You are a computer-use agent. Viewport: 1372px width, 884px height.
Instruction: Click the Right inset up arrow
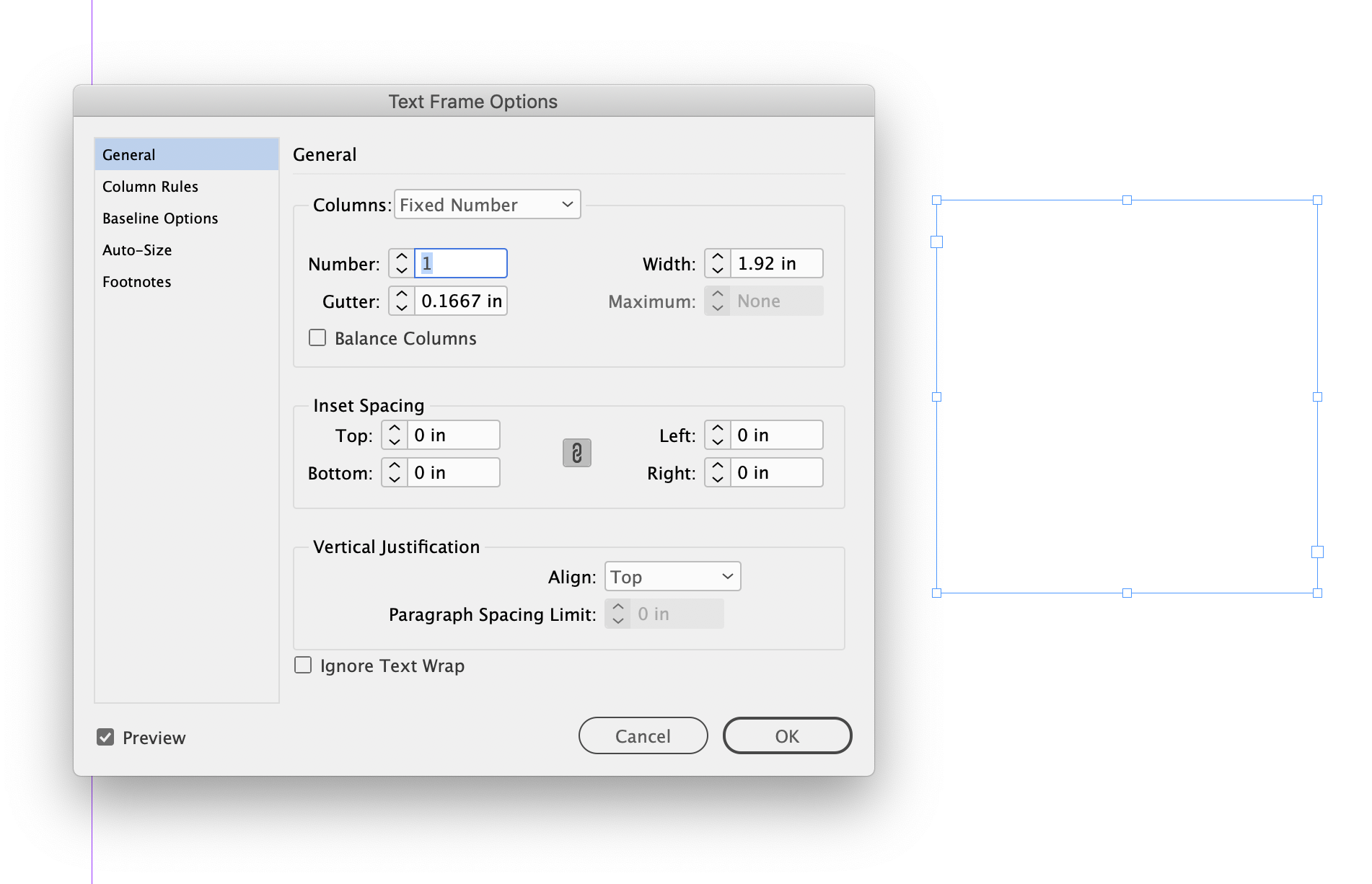(717, 465)
